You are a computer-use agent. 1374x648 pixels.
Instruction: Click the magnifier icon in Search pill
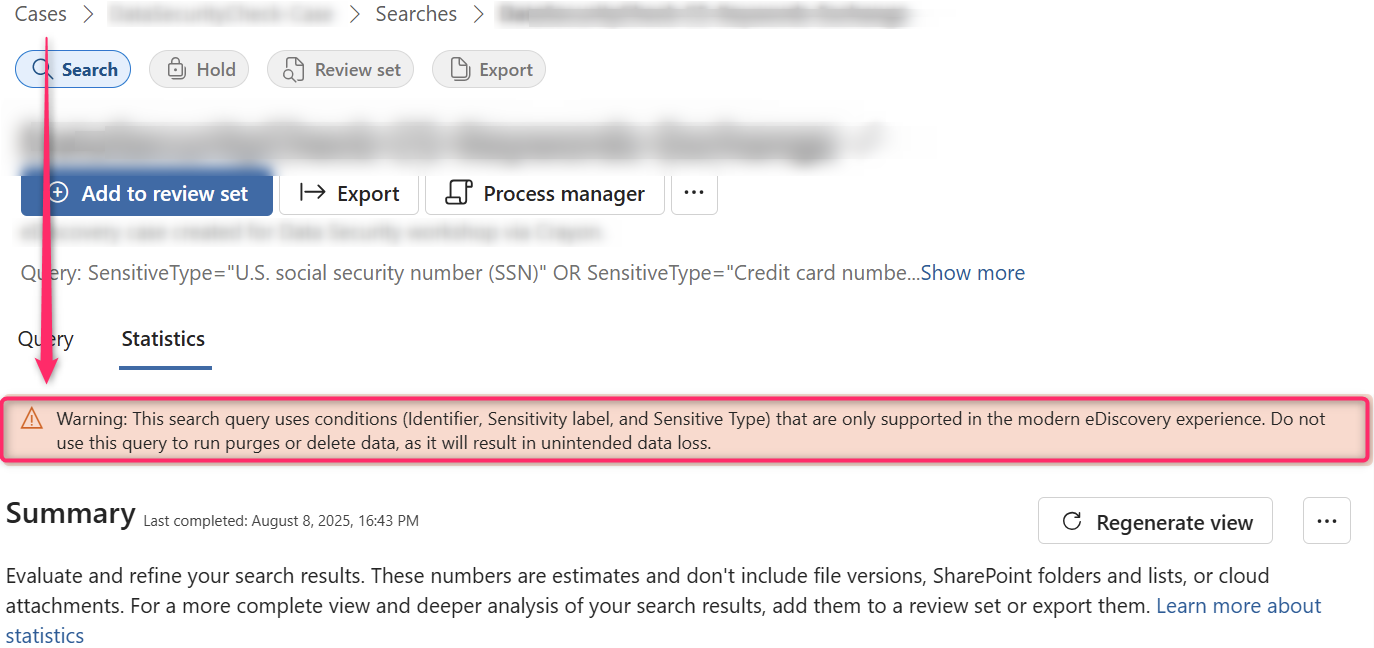[42, 70]
